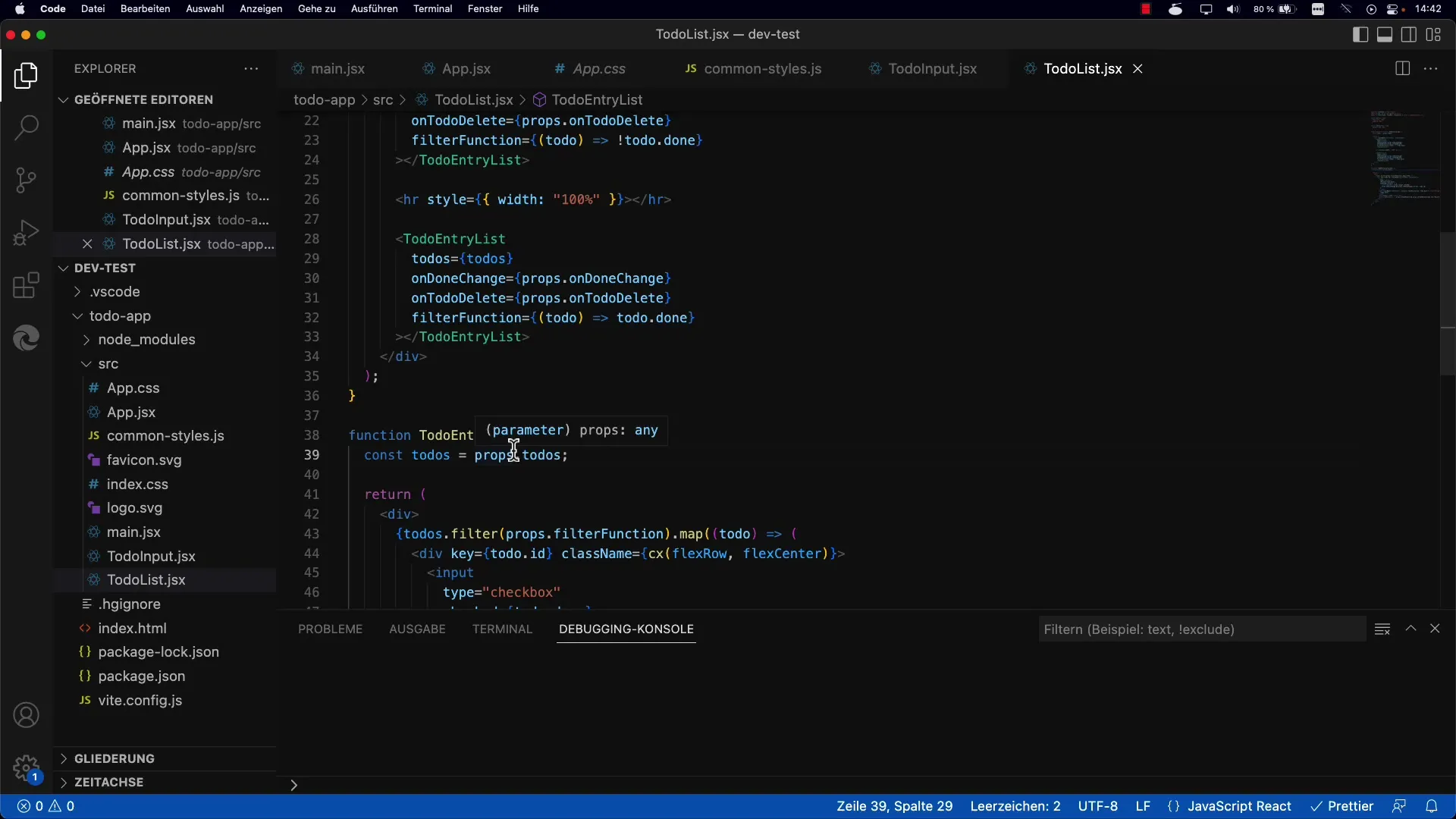Click TodoEntryList breadcrumb
This screenshot has height=819, width=1456.
pos(597,100)
